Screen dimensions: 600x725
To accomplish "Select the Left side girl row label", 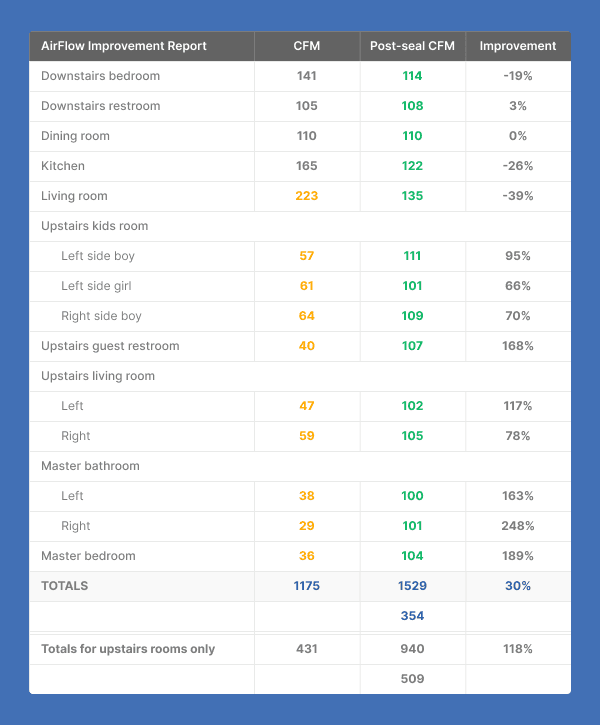I will click(98, 286).
